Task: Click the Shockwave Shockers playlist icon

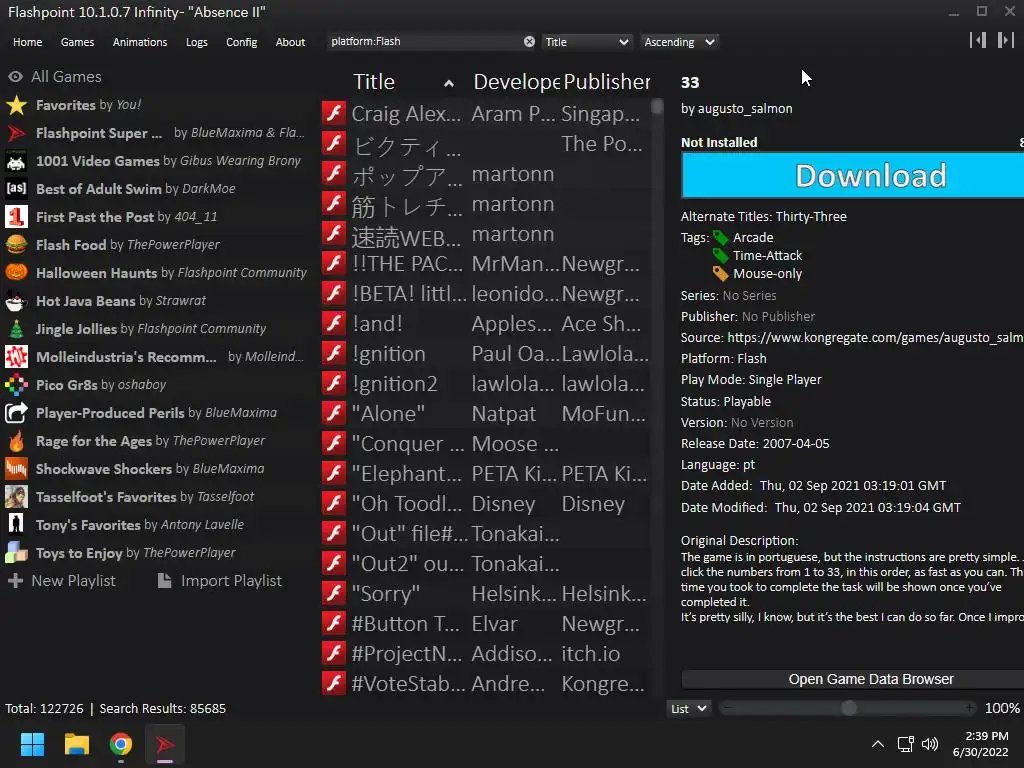Action: [16, 469]
